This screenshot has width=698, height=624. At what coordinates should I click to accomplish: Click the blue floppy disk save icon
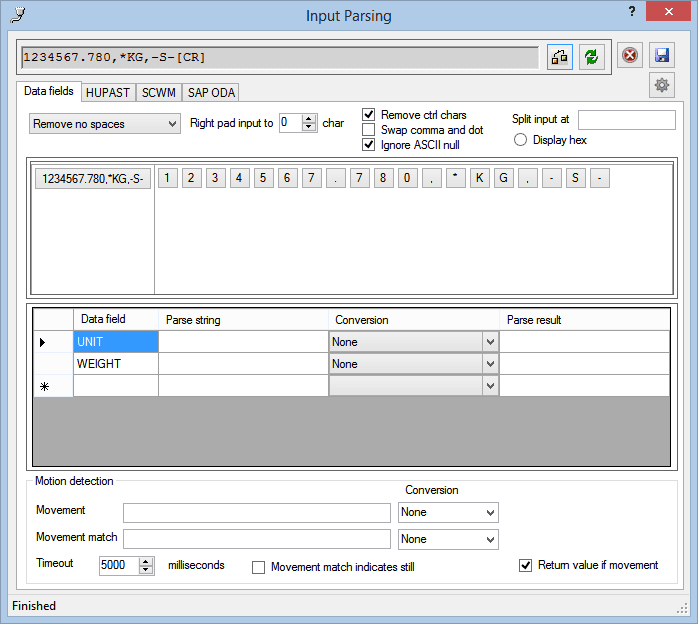pyautogui.click(x=661, y=56)
